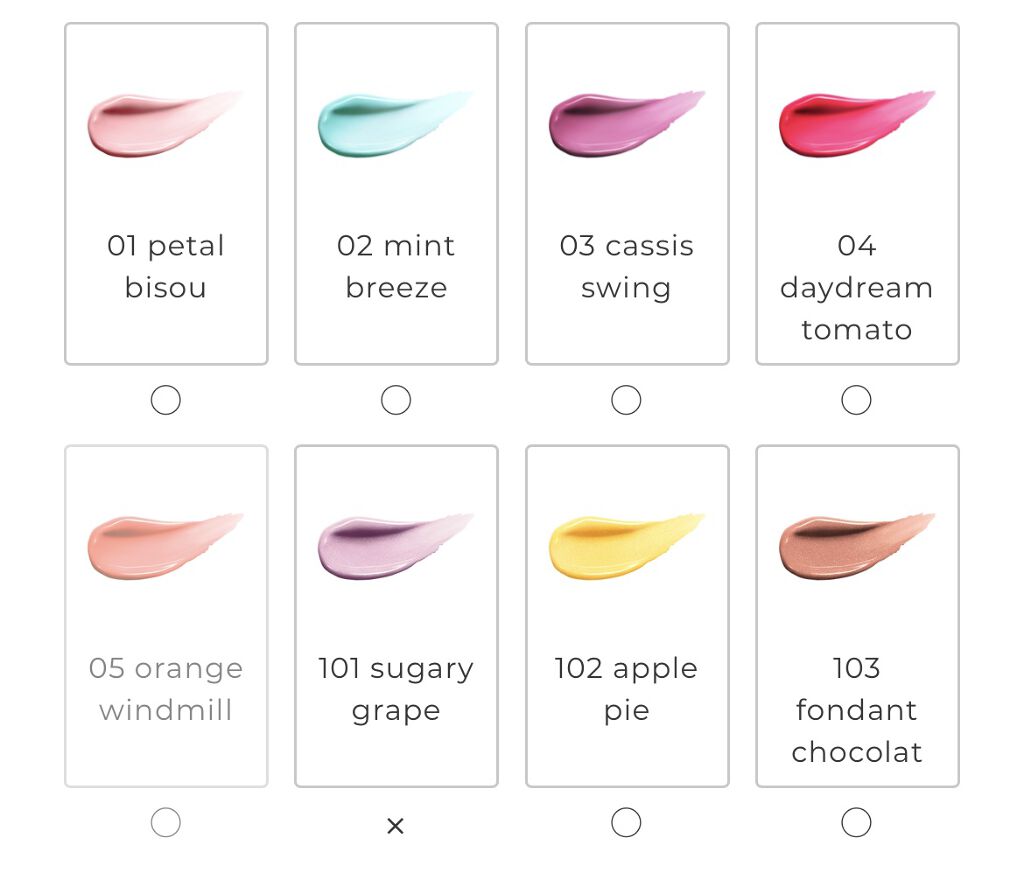Screen dimensions: 1024x887
Task: Click the "101 sugary grape" label text
Action: 396,689
